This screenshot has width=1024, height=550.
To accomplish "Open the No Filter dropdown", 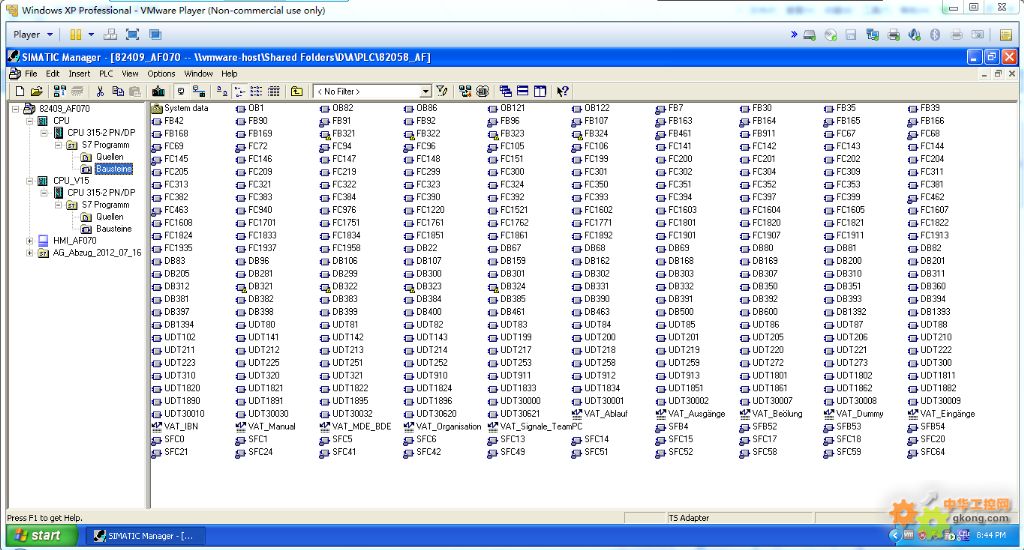I will [425, 91].
